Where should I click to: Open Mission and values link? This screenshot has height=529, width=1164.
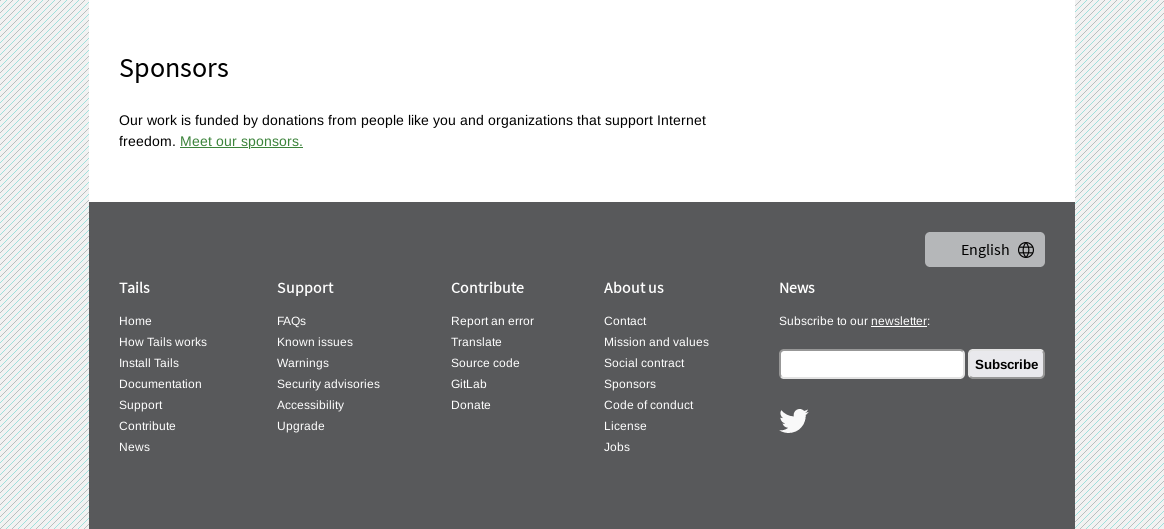pos(656,342)
